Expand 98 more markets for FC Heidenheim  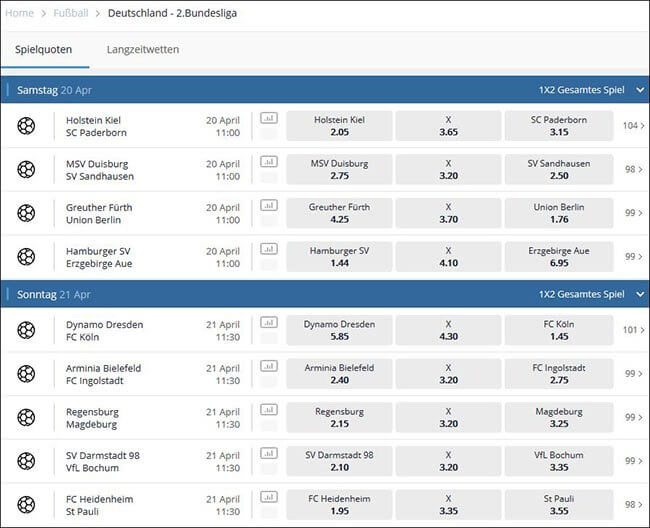[634, 505]
